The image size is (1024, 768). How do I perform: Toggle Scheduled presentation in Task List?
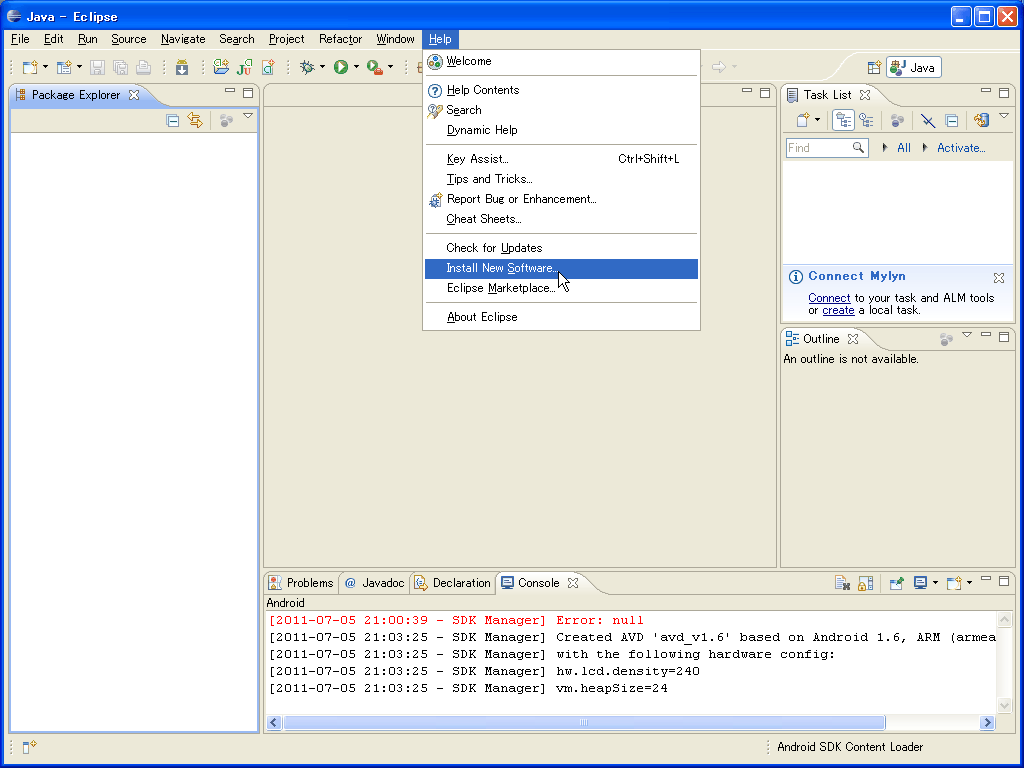click(867, 120)
